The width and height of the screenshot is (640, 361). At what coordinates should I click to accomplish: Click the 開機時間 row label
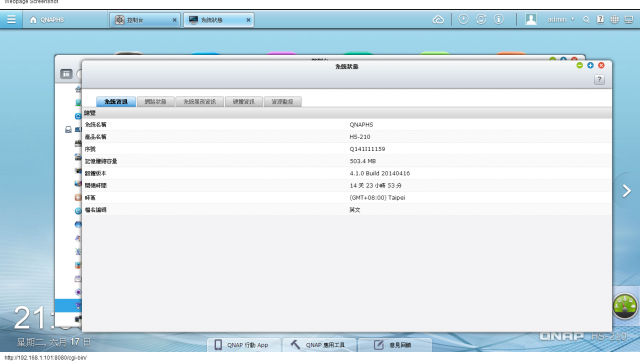96,185
